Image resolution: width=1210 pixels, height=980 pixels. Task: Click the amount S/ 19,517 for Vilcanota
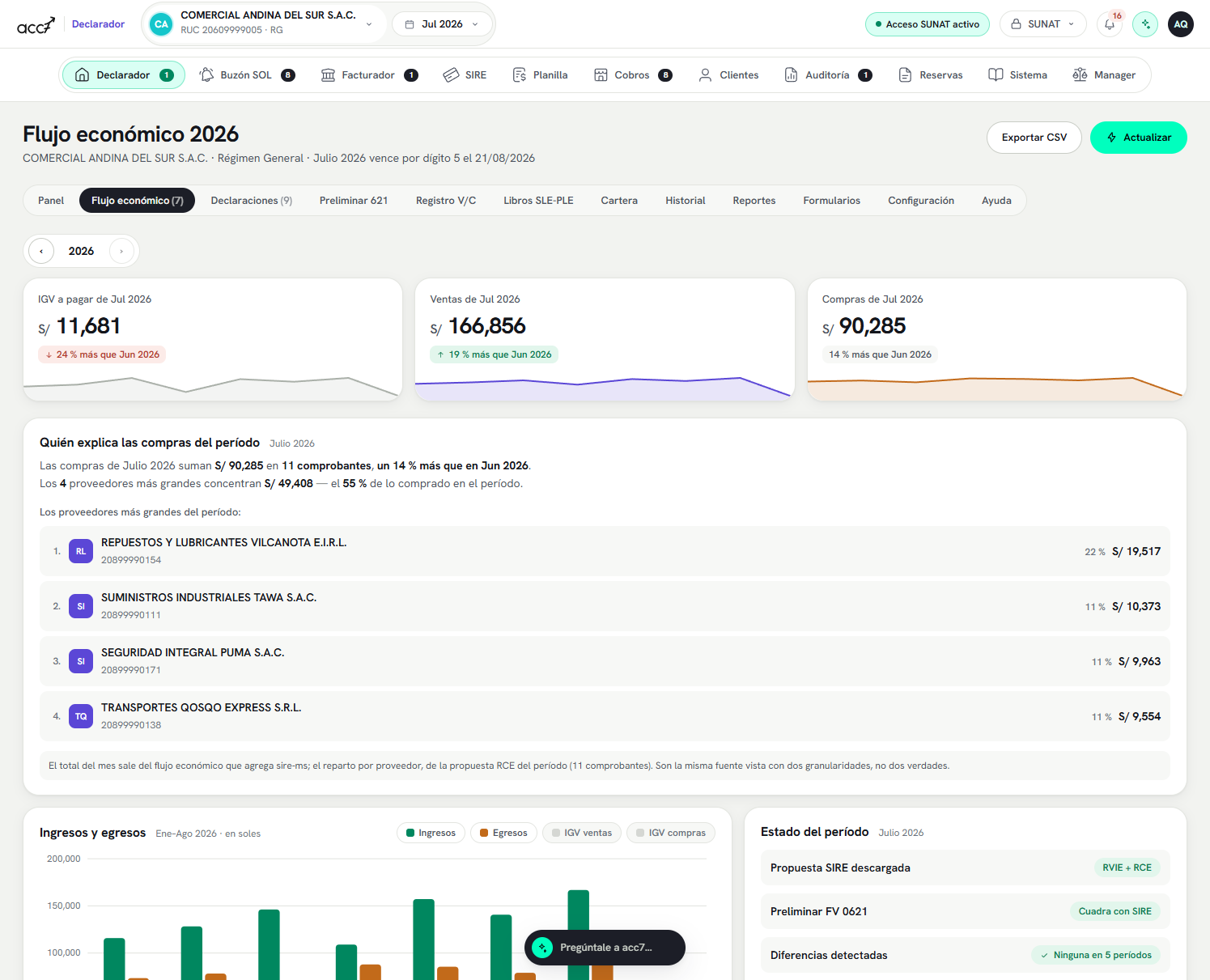pyautogui.click(x=1136, y=551)
